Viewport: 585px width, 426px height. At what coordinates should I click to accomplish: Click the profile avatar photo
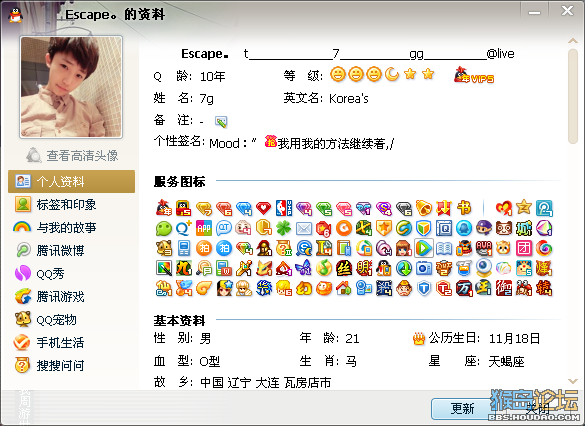[x=71, y=87]
